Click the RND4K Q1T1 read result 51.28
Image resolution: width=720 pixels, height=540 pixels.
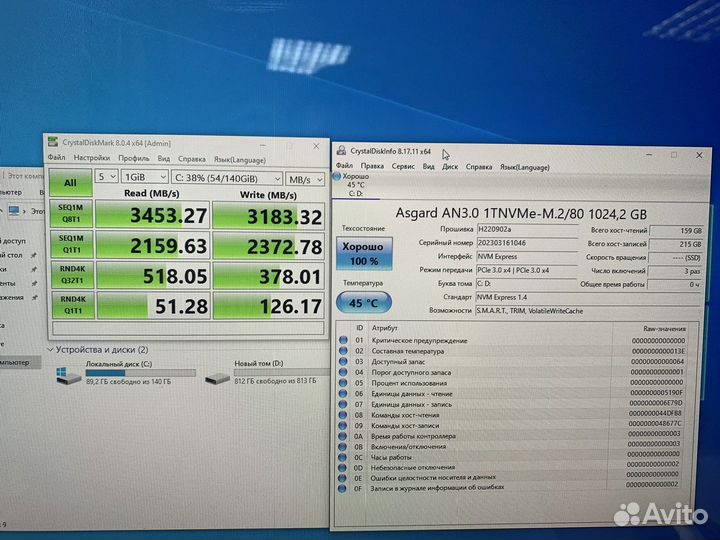coord(154,306)
